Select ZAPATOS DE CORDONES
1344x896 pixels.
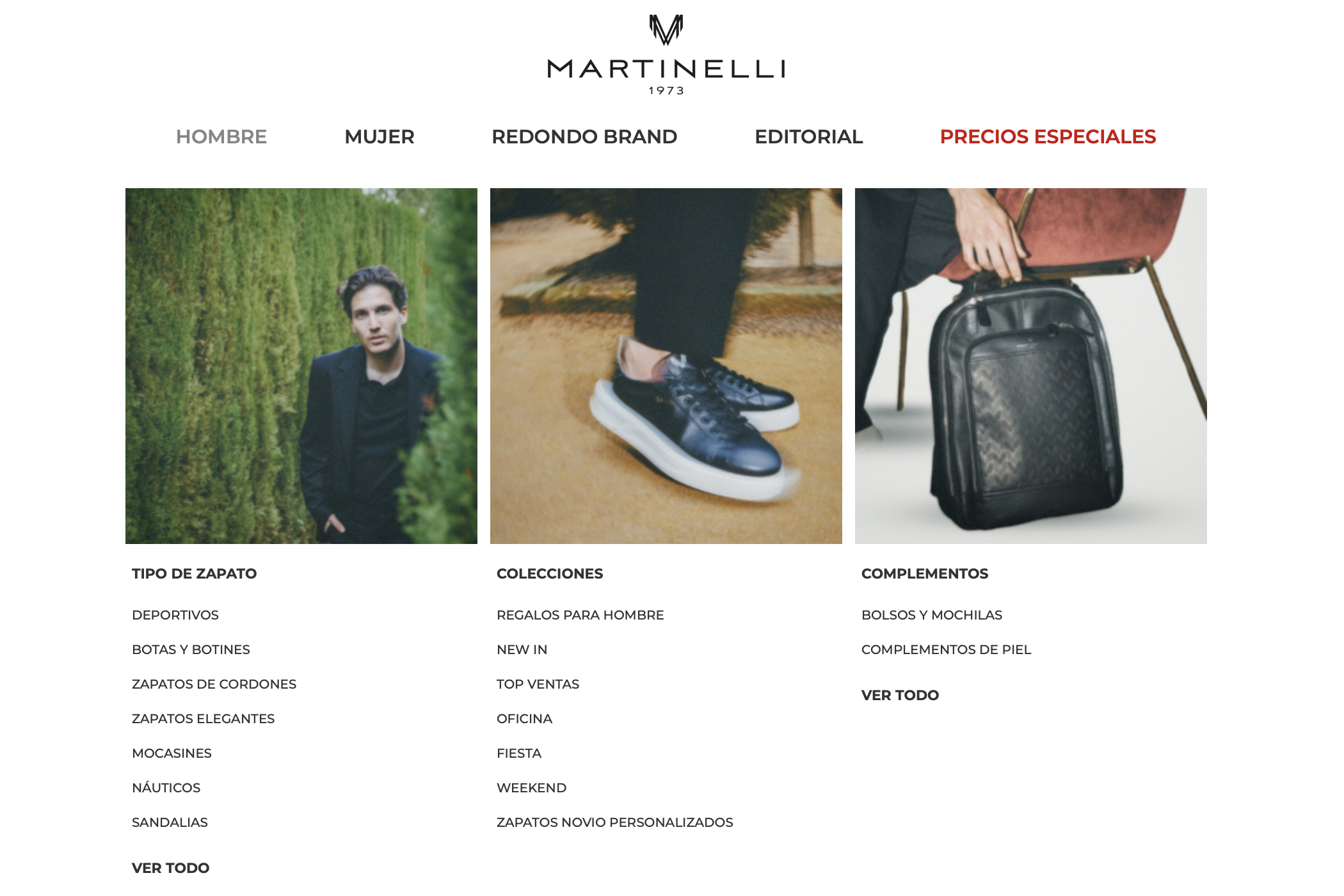tap(214, 684)
